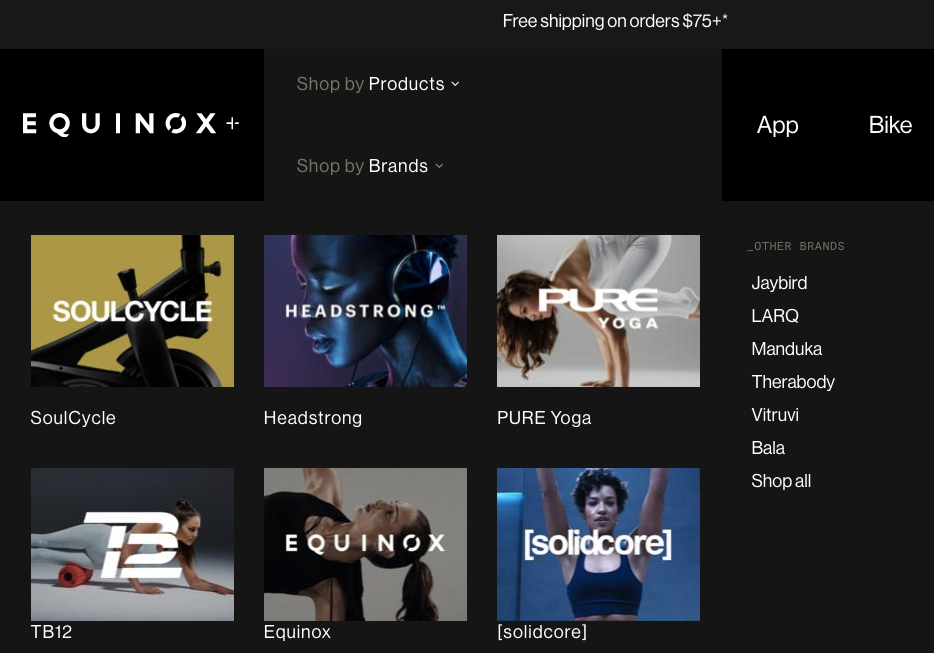Click the PURE Yoga text link

pos(544,418)
